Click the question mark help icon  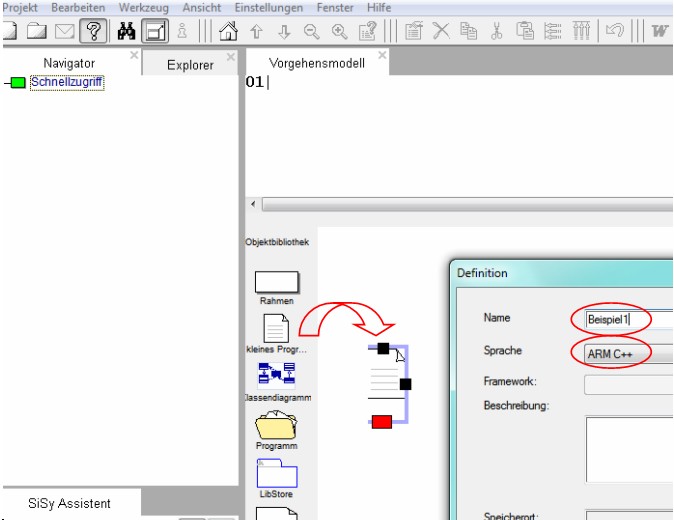(93, 31)
